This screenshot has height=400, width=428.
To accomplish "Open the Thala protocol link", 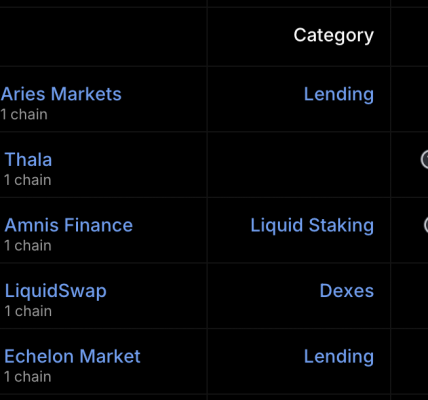I will (28, 159).
